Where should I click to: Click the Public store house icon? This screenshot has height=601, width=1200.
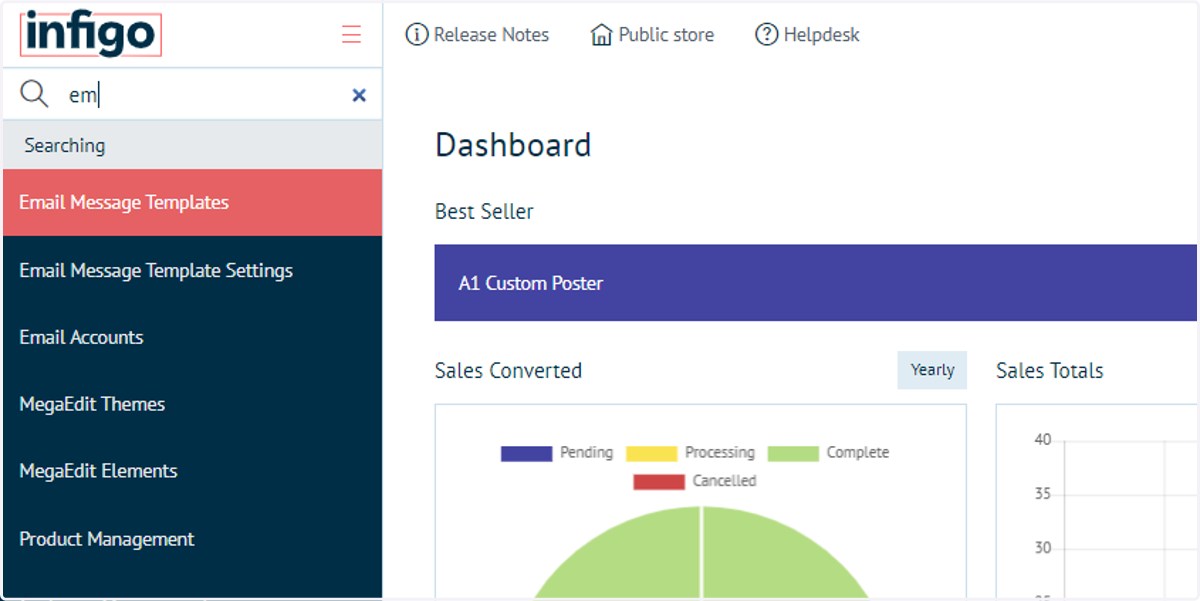click(601, 35)
